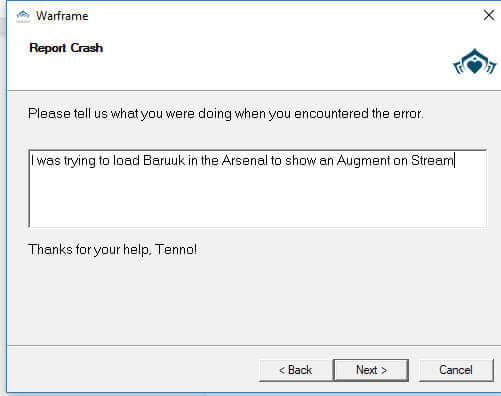Click the "Please tell us what you were doing" prompt
501x396 pixels.
[x=226, y=114]
